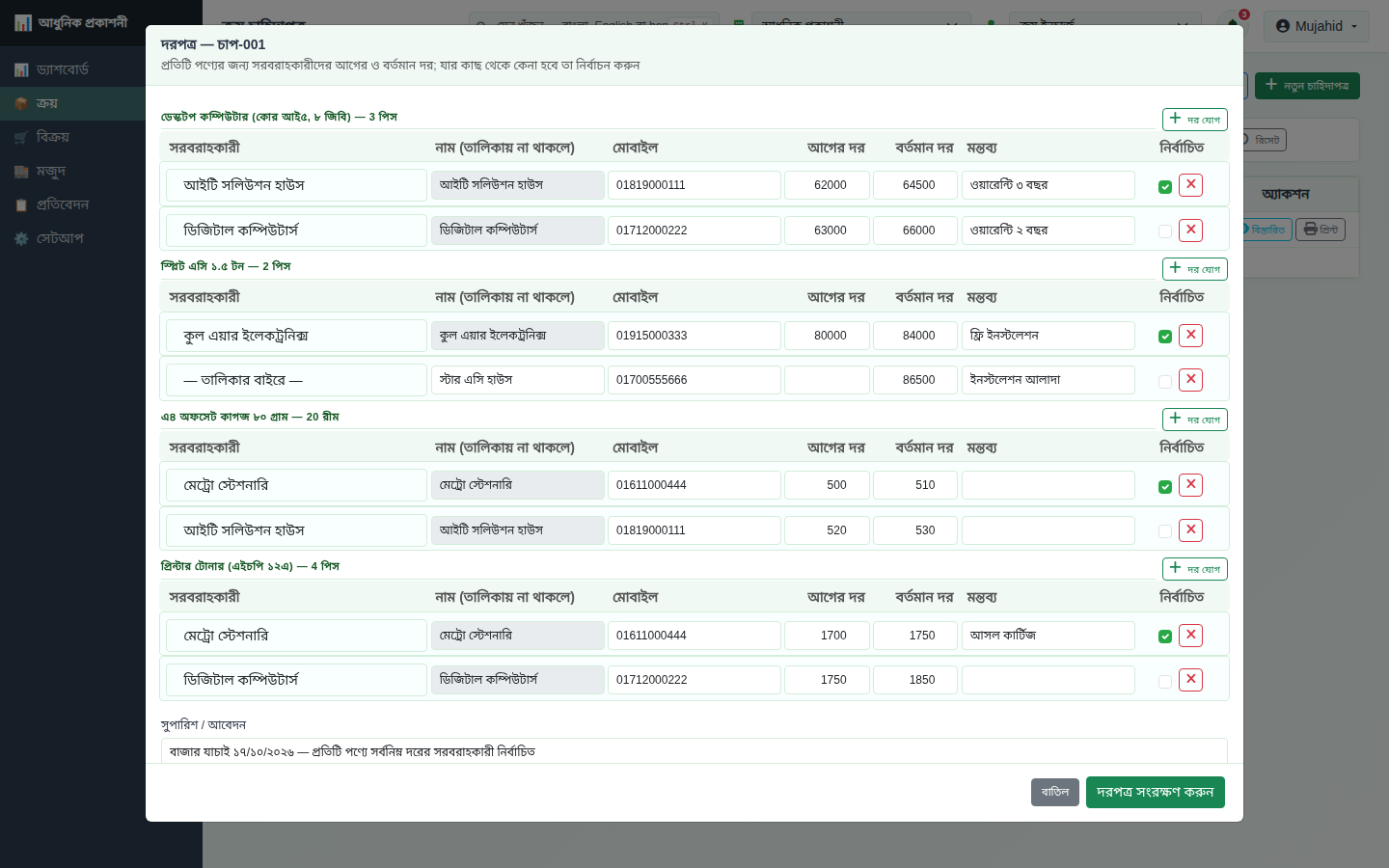The width and height of the screenshot is (1389, 868).
Task: Add a rate for প্রিন্টার টোনার
Action: pyautogui.click(x=1194, y=568)
